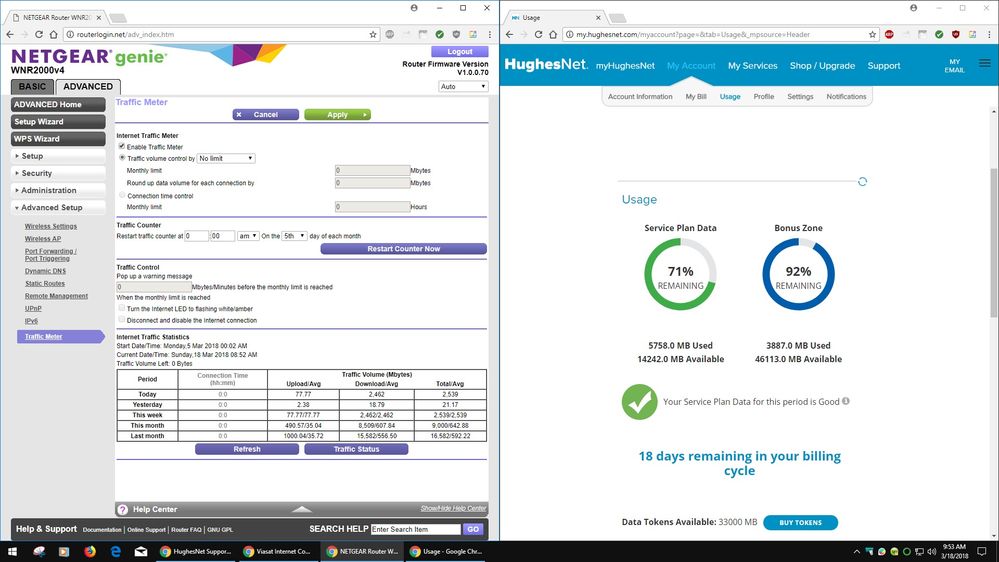Select Traffic volume control by radio button
This screenshot has height=562, width=999.
pyautogui.click(x=122, y=158)
